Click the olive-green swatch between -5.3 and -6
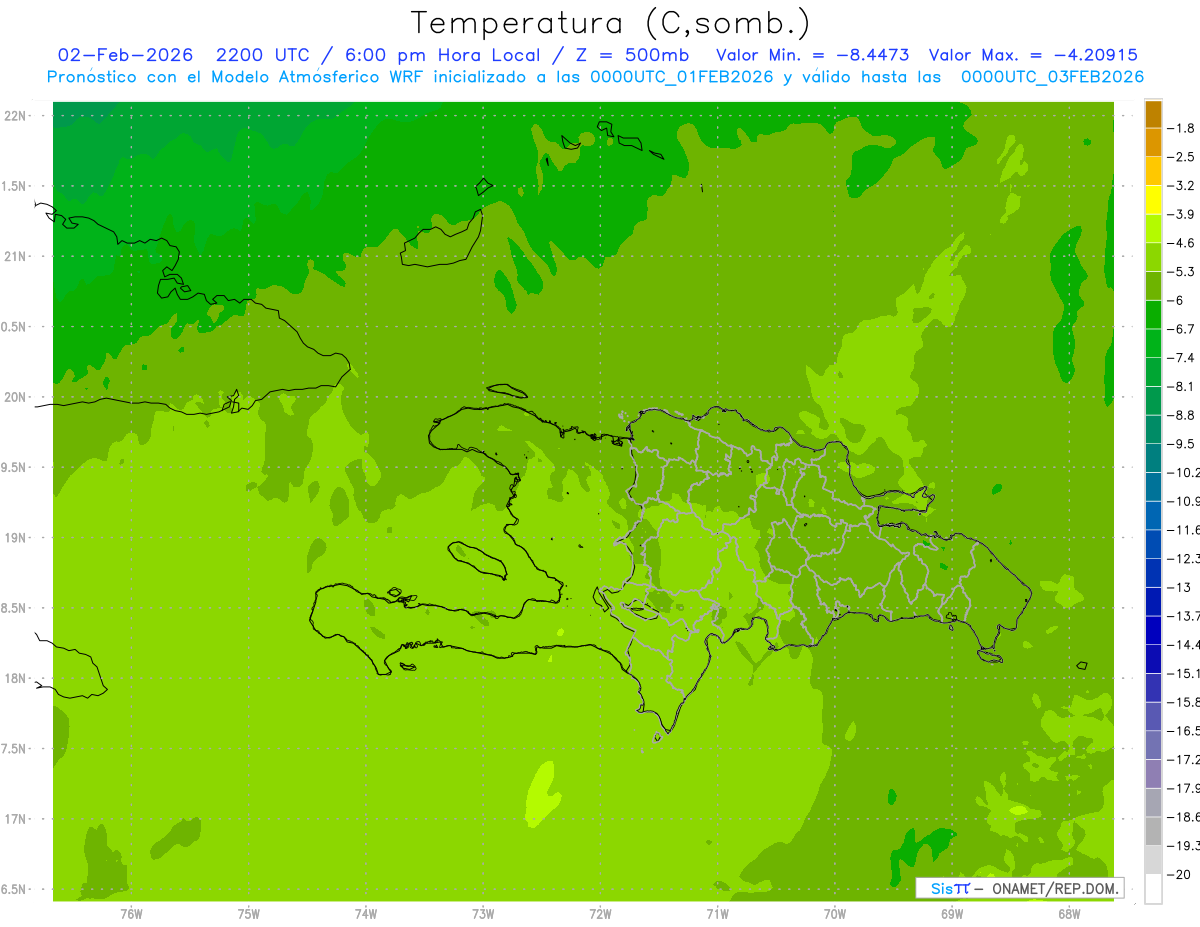The image size is (1200, 927). coord(1153,286)
